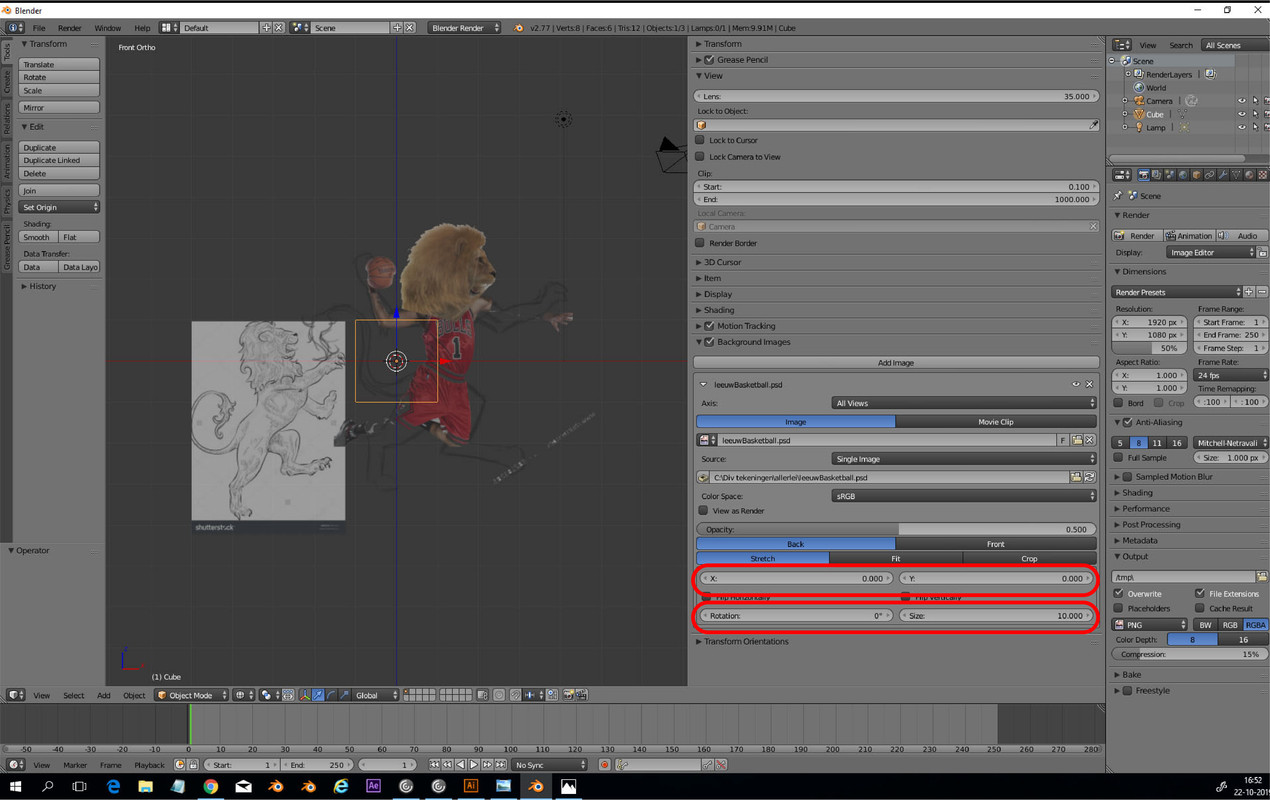Viewport: 1270px width, 800px height.
Task: Toggle Cube visibility eye in outliner
Action: tap(1242, 114)
